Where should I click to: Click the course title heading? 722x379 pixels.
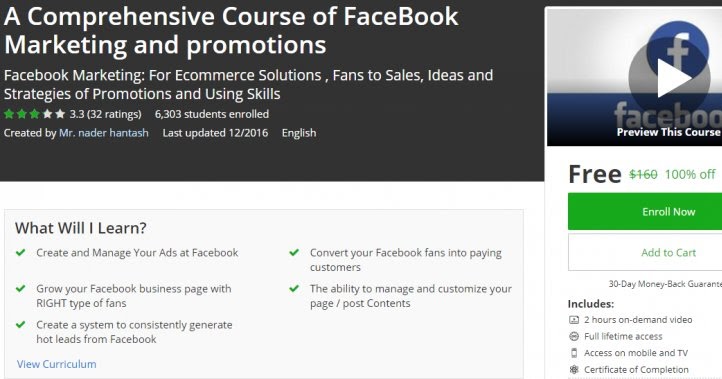point(231,30)
